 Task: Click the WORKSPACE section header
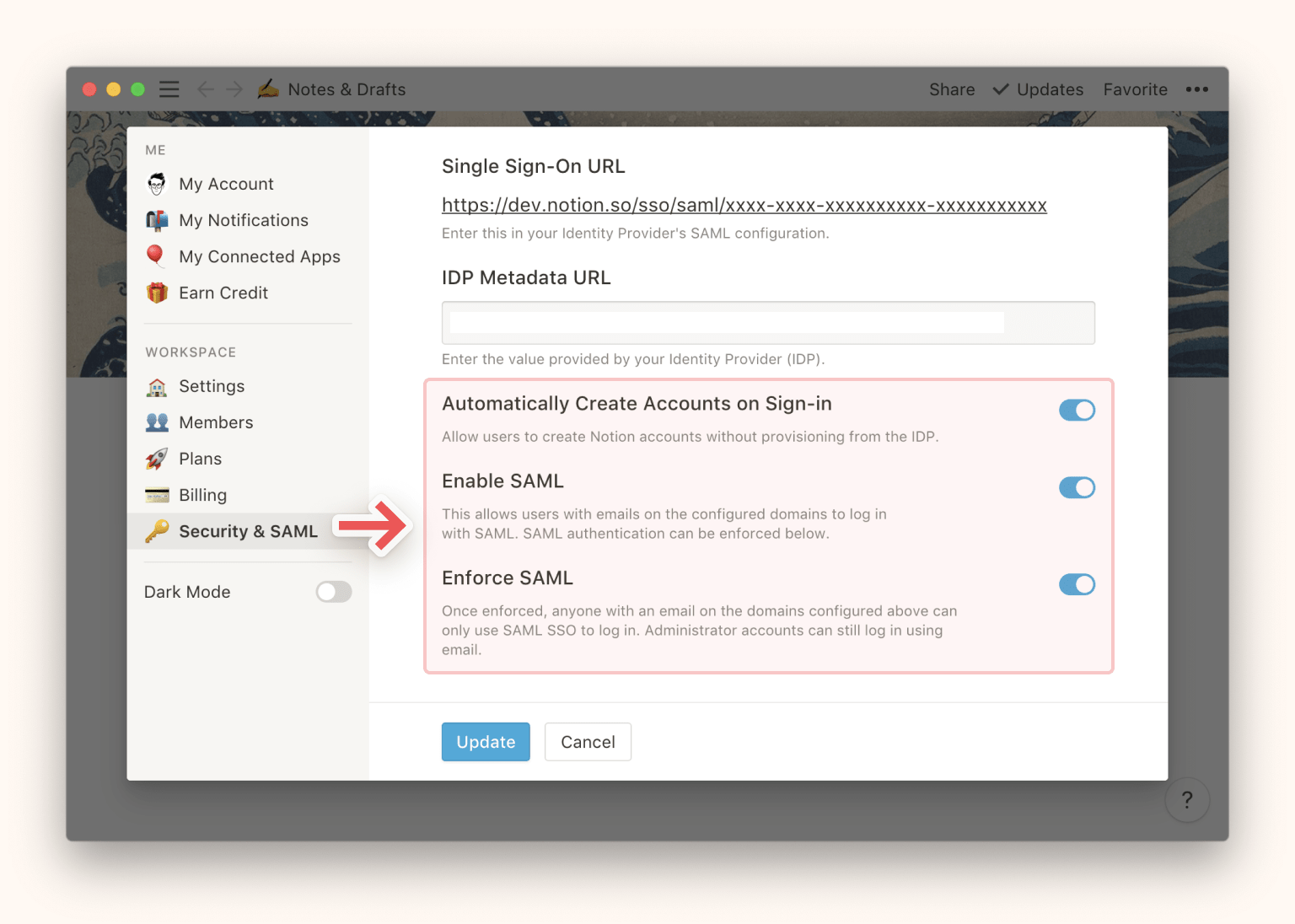[191, 352]
